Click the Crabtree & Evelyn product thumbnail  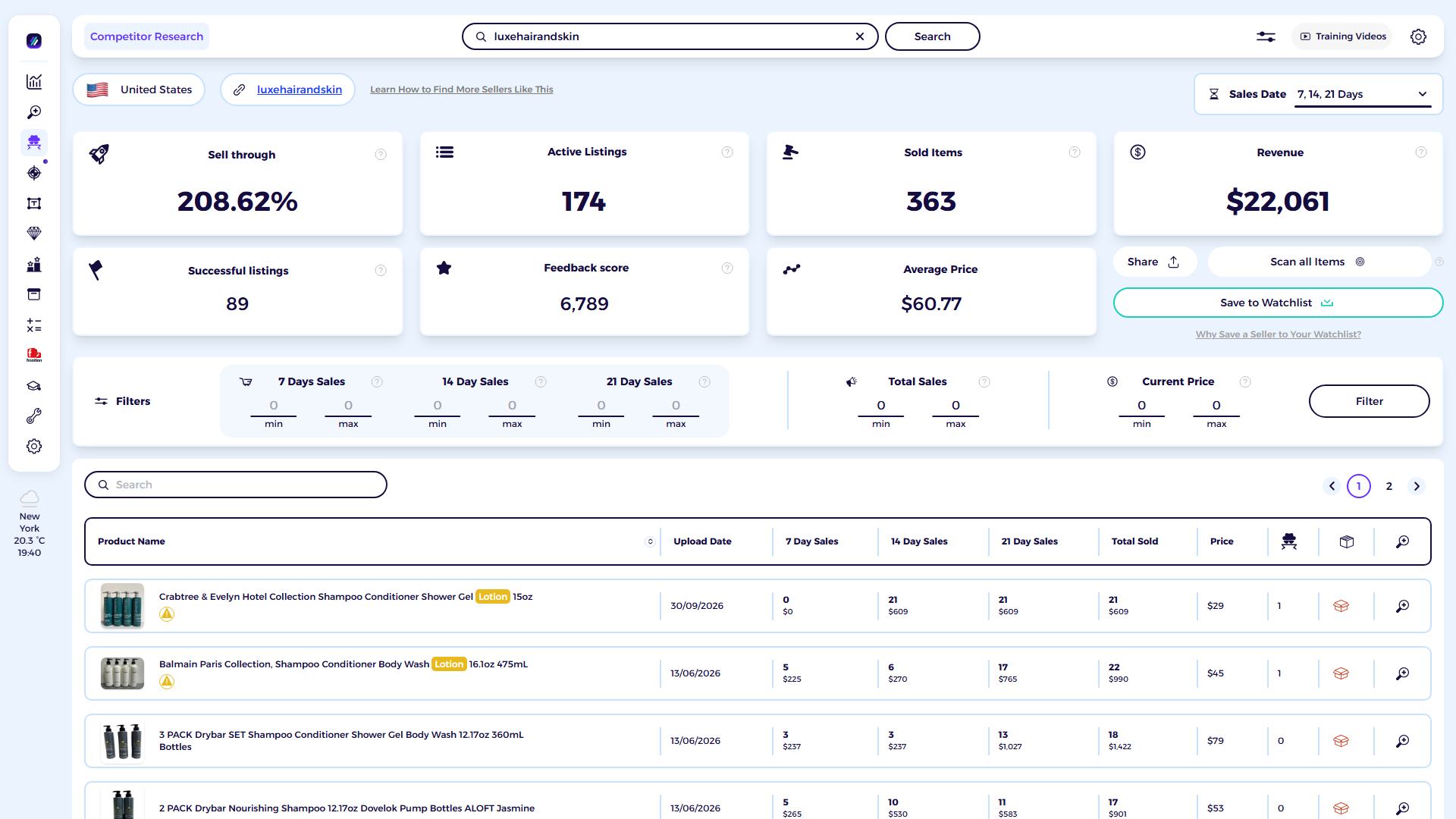(x=122, y=606)
